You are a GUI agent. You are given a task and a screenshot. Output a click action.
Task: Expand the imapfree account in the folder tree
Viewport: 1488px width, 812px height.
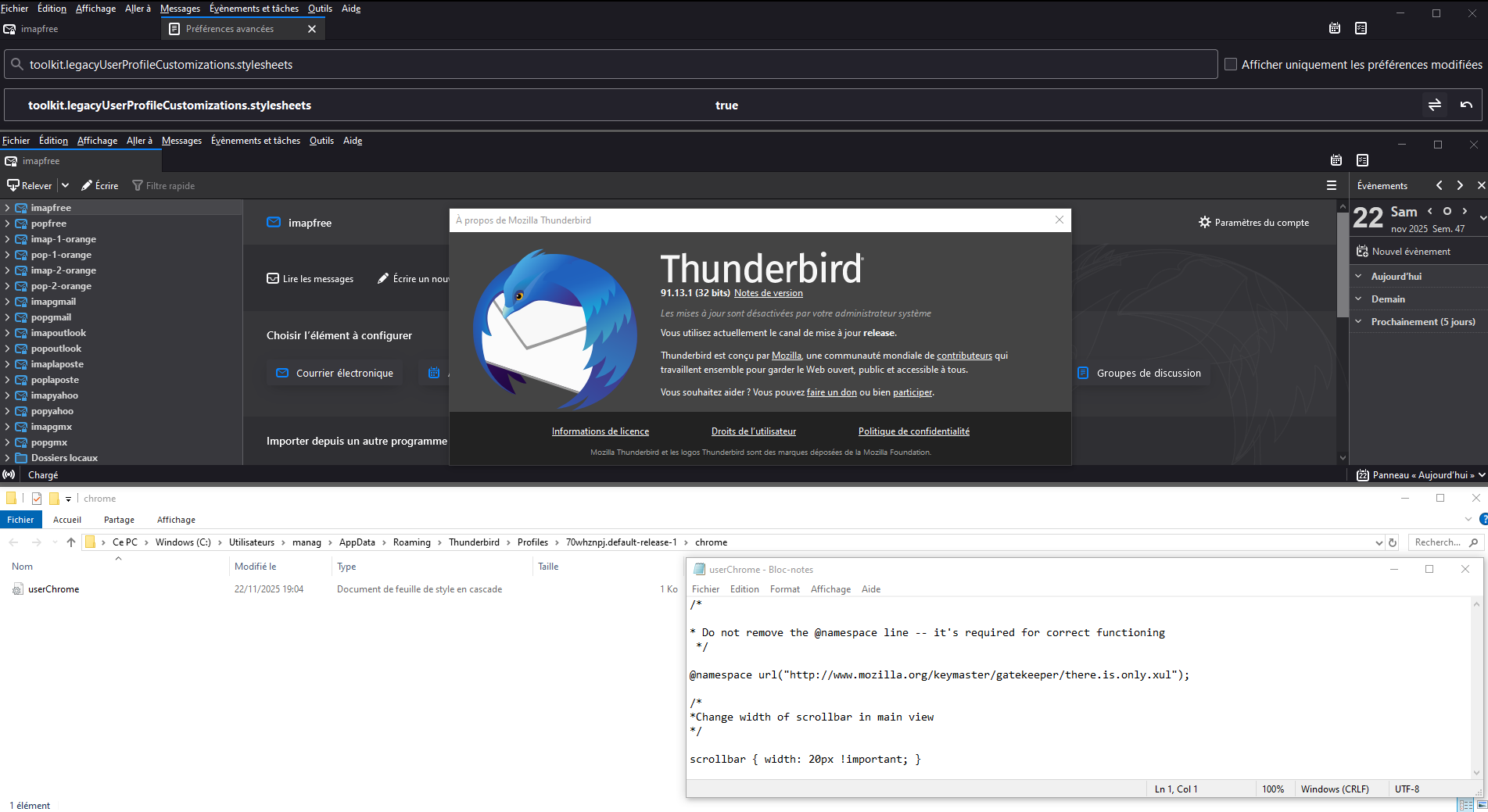tap(7, 208)
